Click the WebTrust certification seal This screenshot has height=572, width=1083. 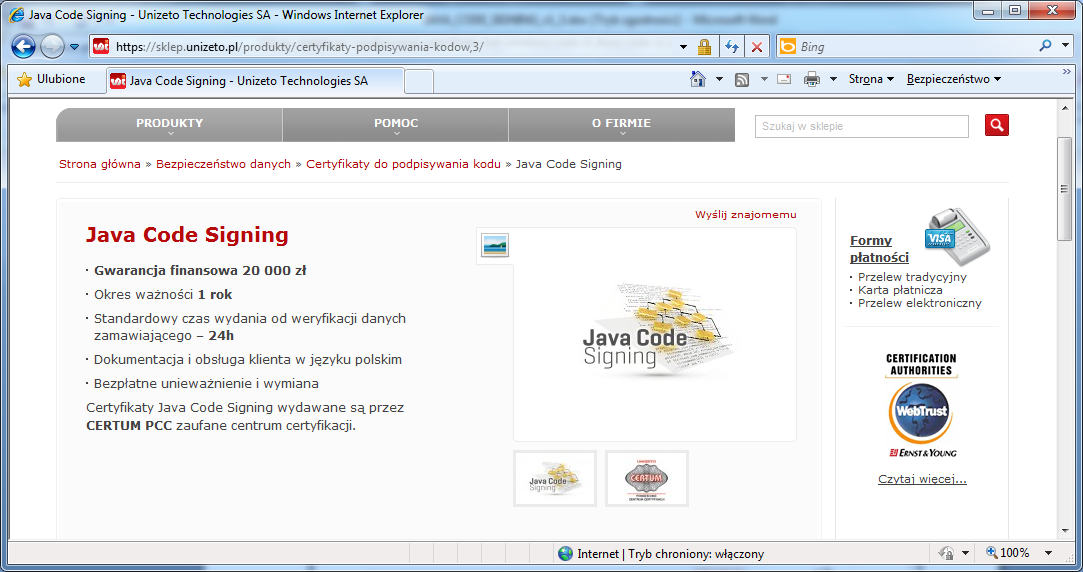[x=921, y=405]
